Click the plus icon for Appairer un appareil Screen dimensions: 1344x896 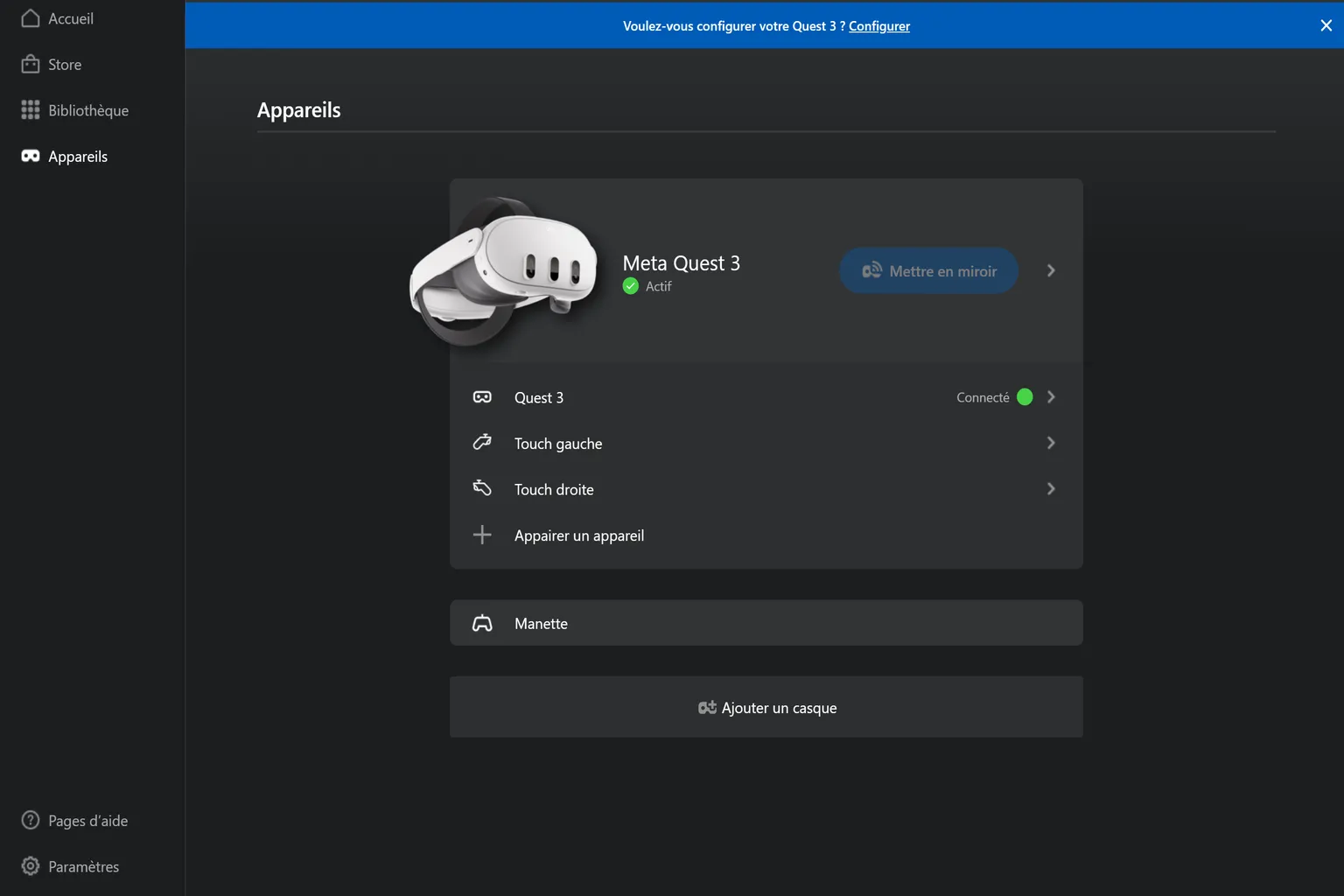[x=482, y=535]
